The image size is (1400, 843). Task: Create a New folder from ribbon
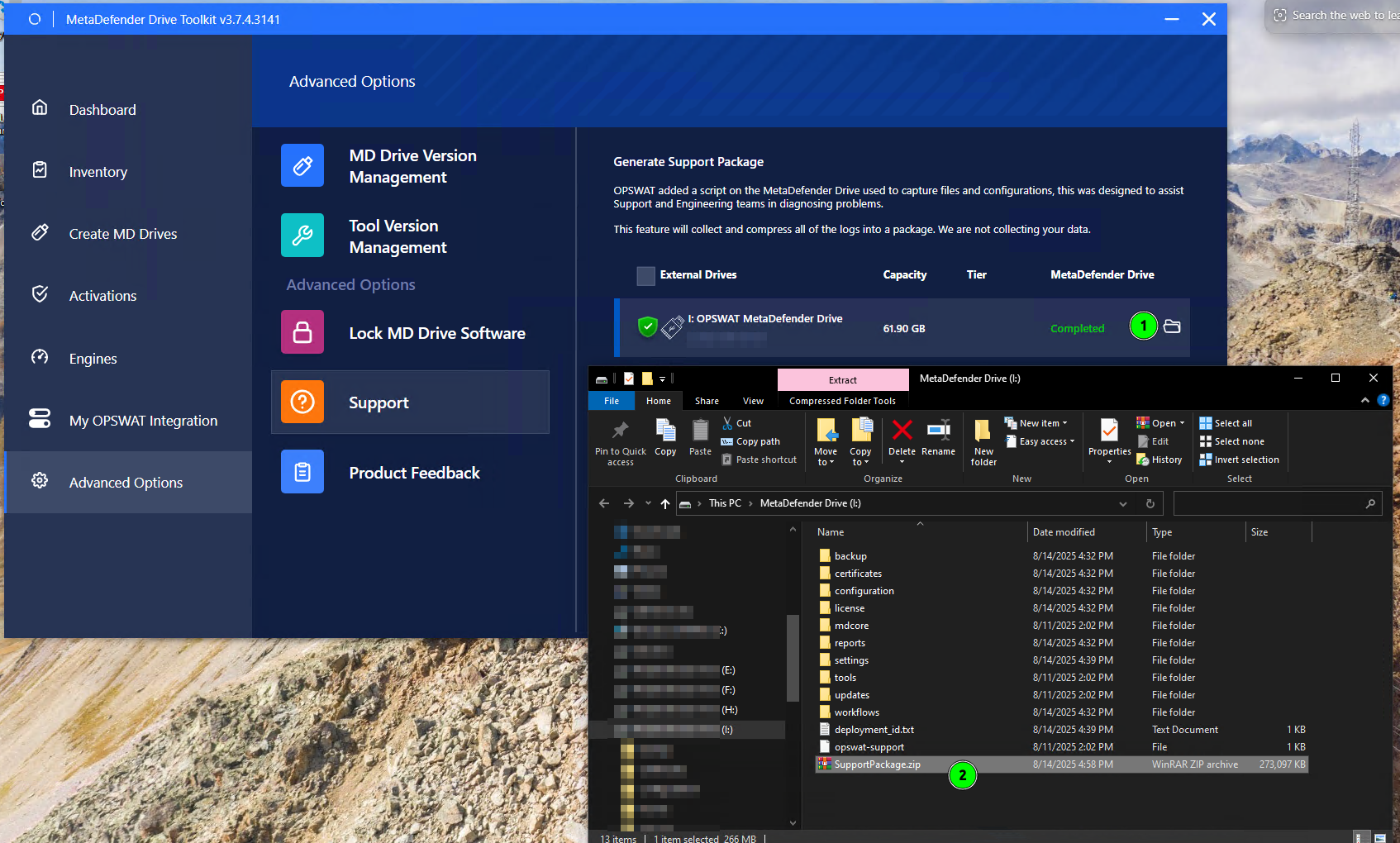point(983,443)
